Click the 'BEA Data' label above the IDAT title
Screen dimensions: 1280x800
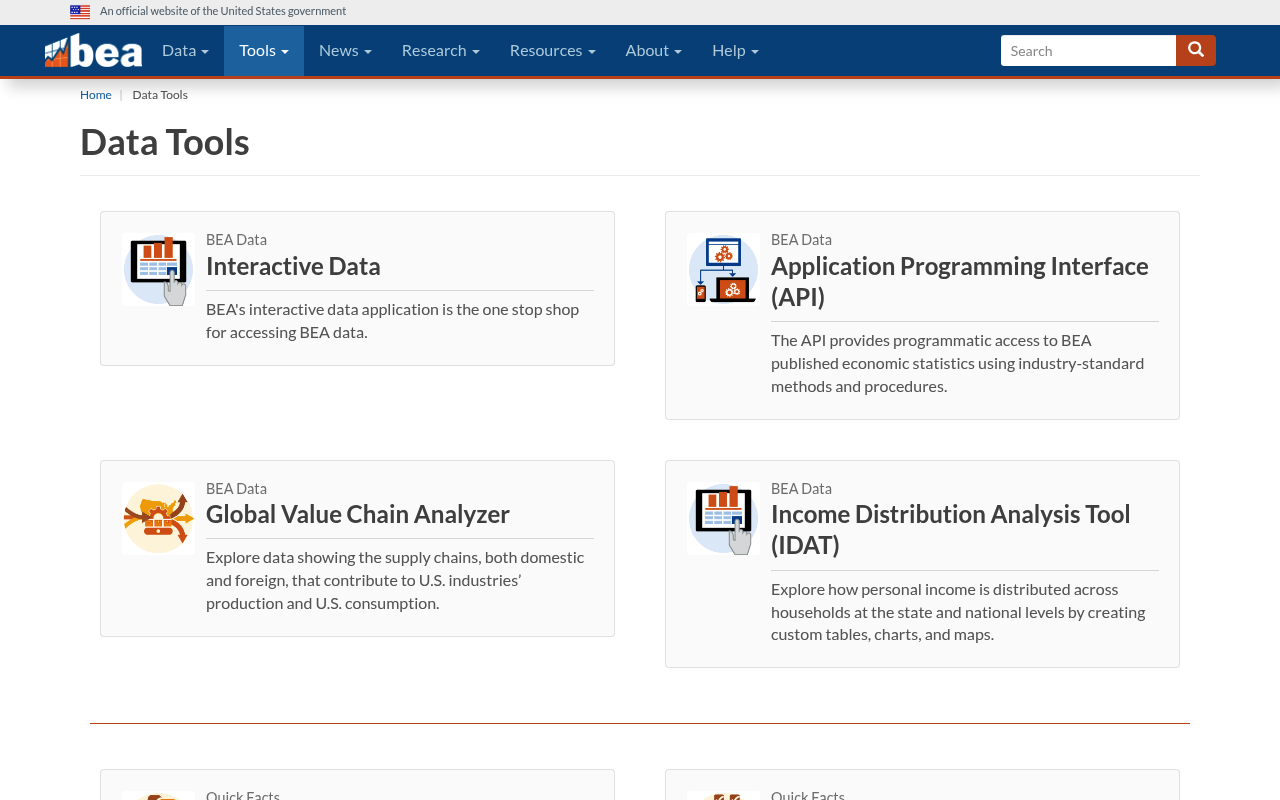coord(801,489)
